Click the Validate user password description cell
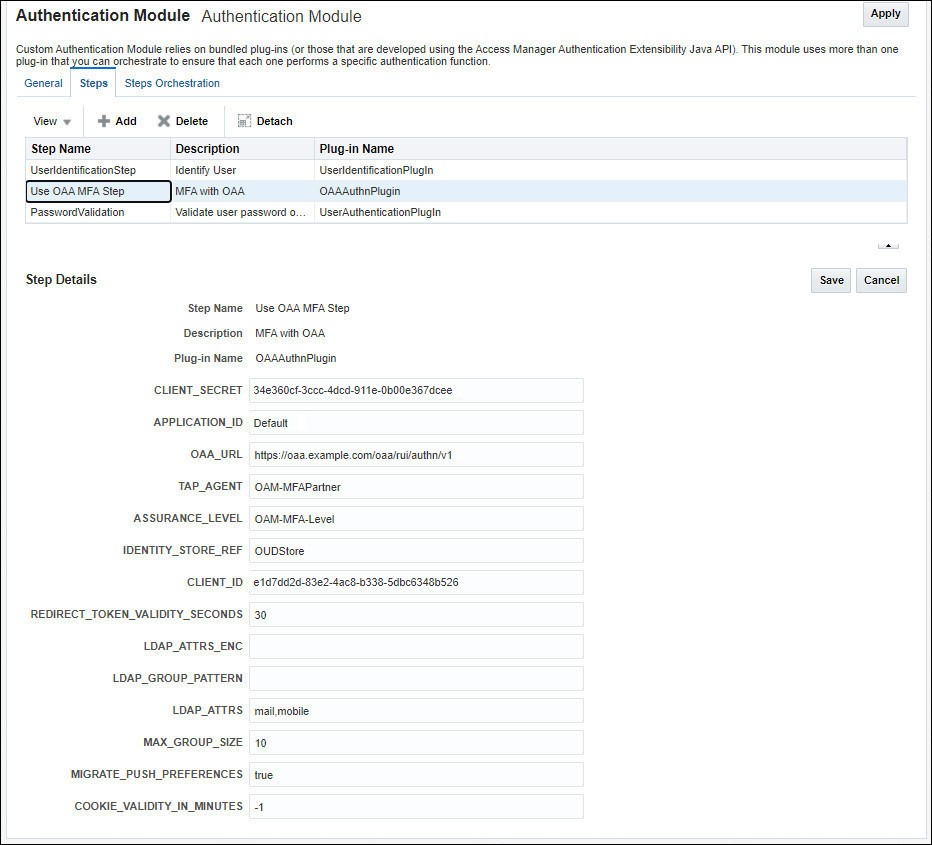Viewport: 932px width, 845px height. (243, 212)
